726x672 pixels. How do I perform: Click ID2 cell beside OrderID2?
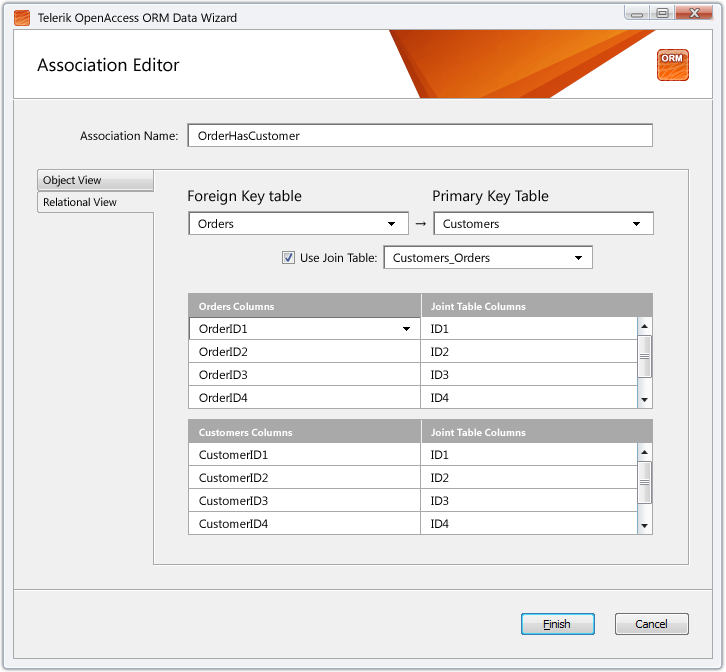529,352
